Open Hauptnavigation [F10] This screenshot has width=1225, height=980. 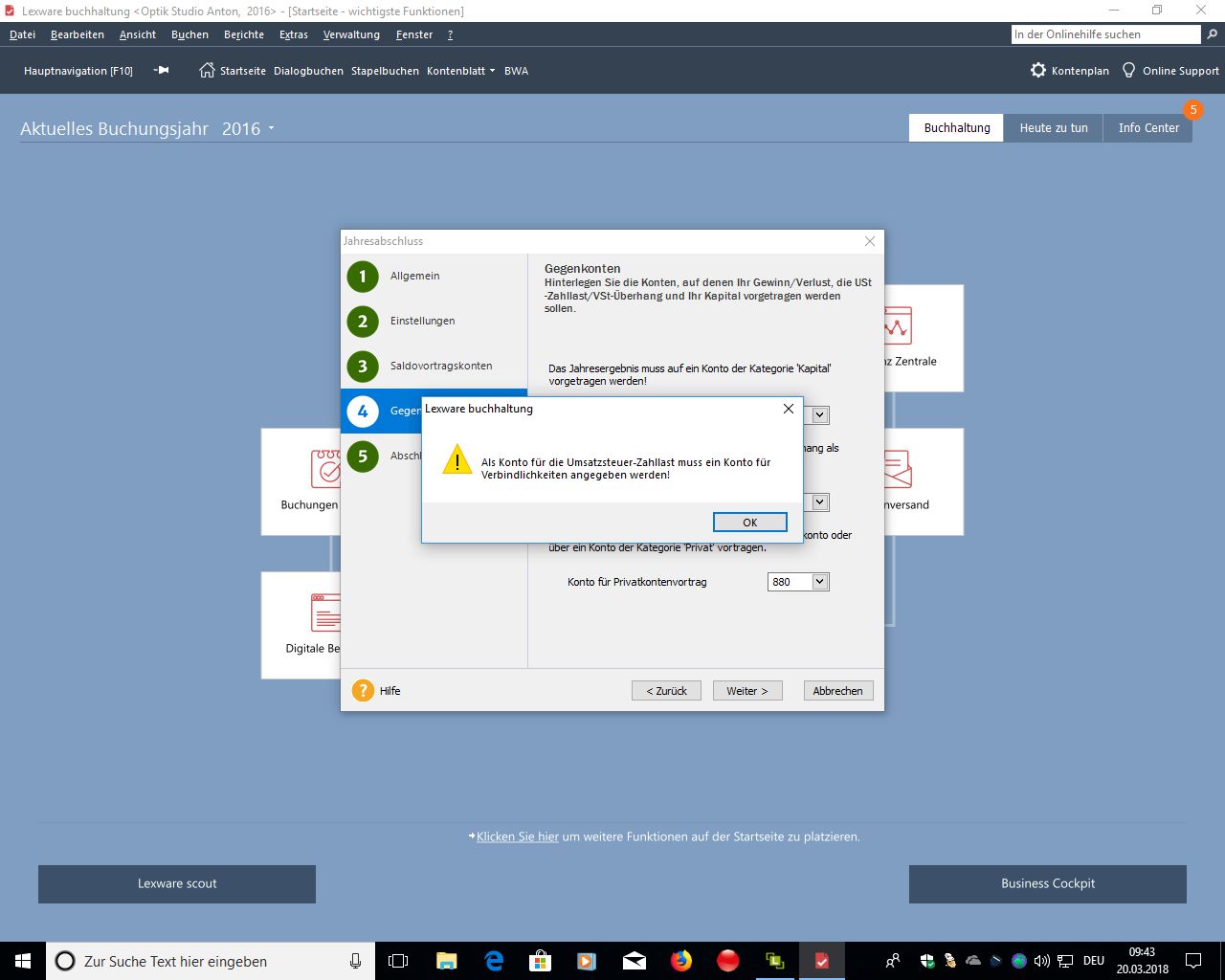tap(78, 71)
